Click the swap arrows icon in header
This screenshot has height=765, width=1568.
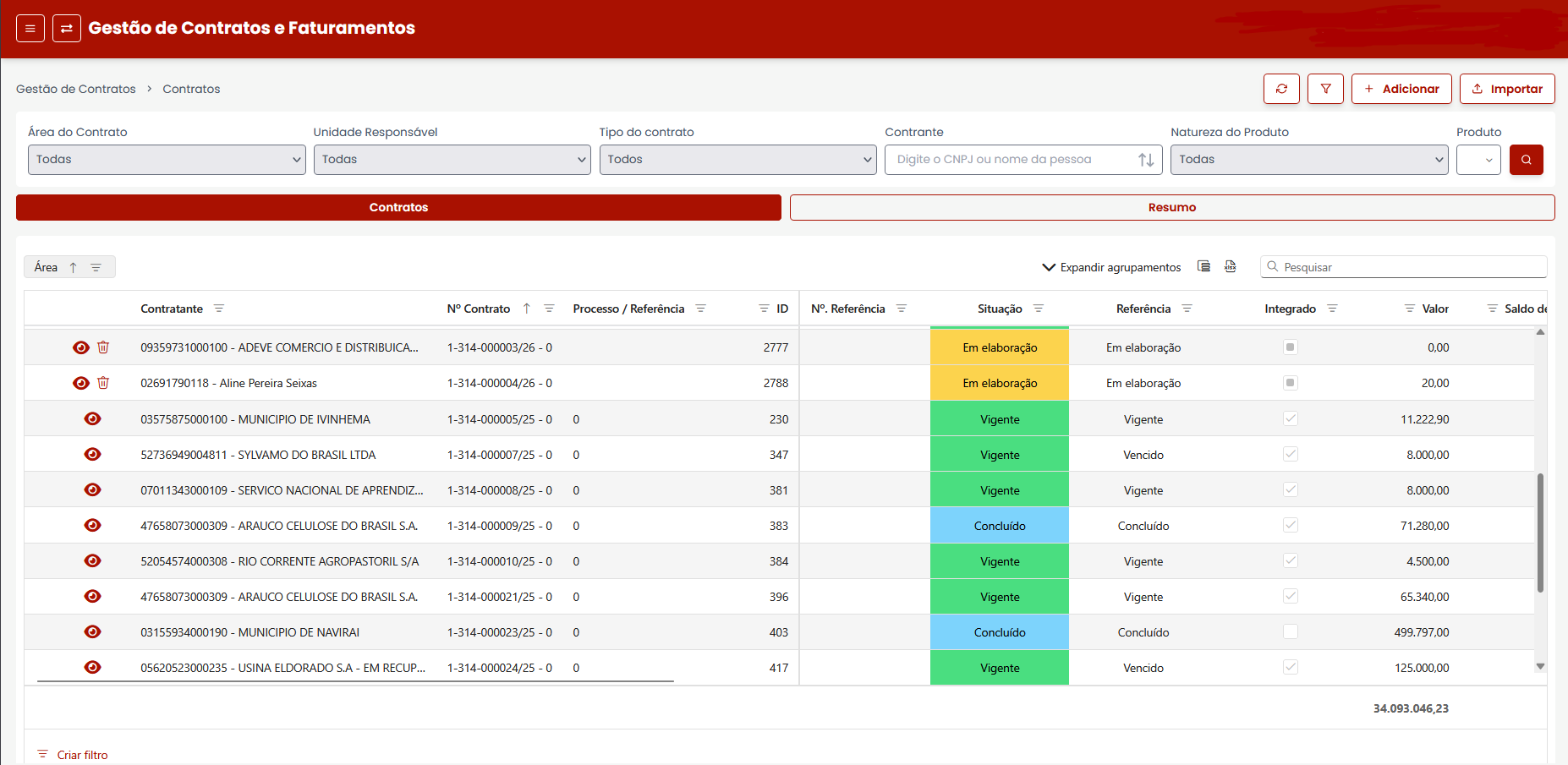point(67,28)
